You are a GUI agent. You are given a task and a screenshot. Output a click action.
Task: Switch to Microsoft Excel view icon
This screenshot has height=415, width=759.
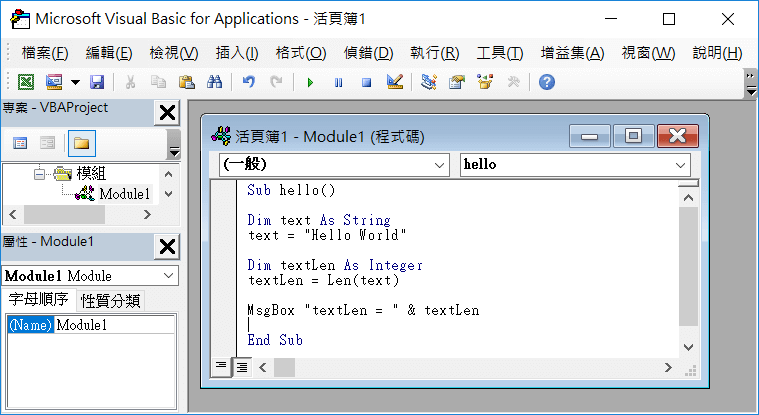(26, 82)
